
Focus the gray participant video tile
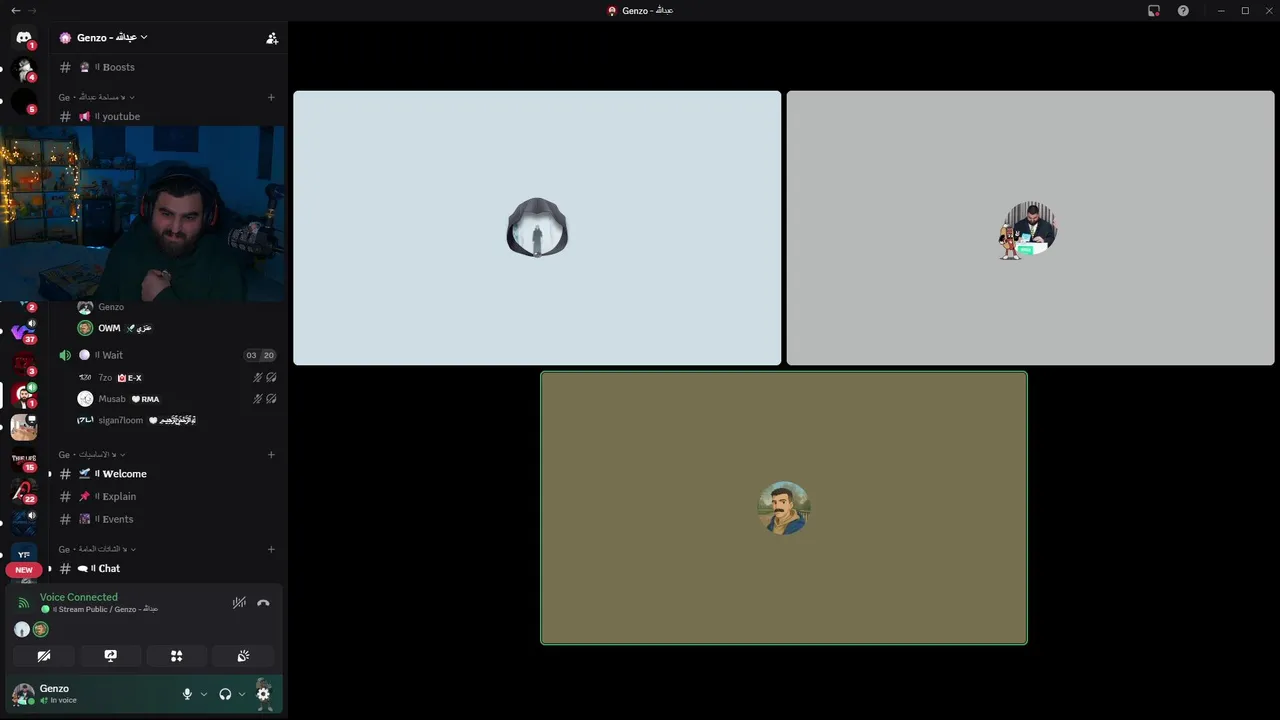[1030, 228]
